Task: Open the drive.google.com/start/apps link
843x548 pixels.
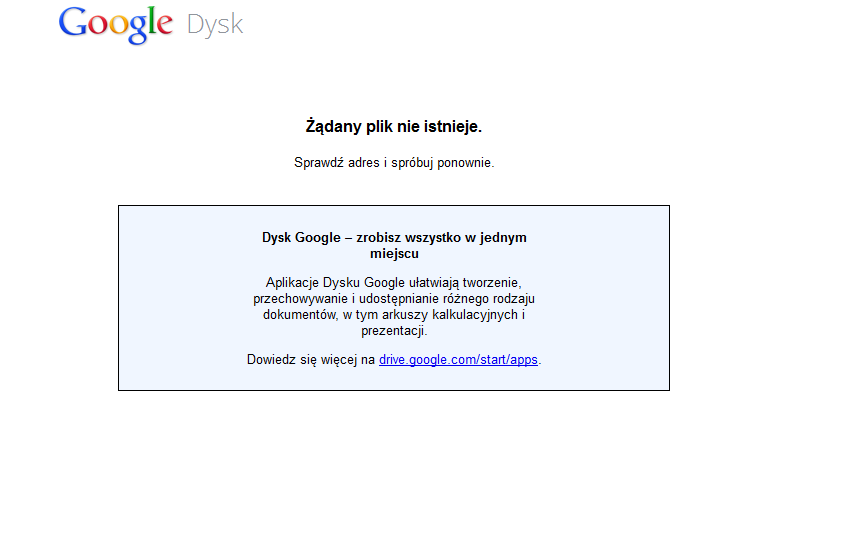Action: click(x=458, y=360)
